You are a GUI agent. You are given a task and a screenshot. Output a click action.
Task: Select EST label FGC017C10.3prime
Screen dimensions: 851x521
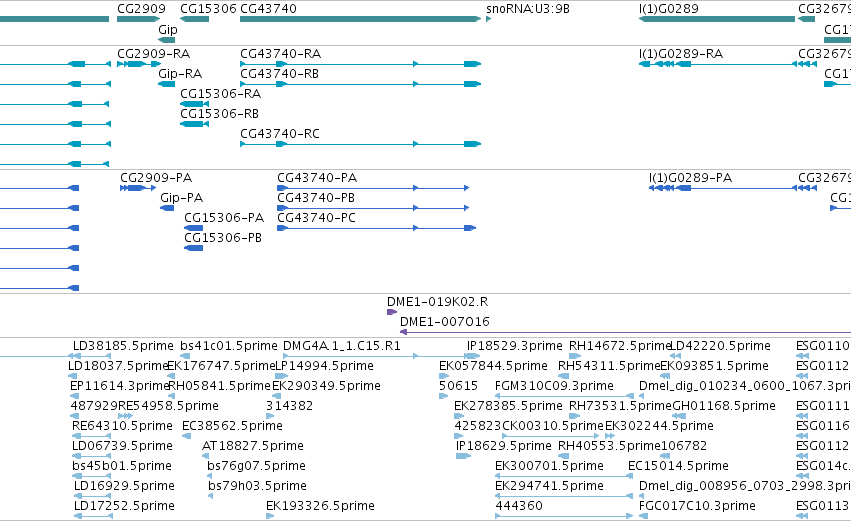click(x=697, y=507)
